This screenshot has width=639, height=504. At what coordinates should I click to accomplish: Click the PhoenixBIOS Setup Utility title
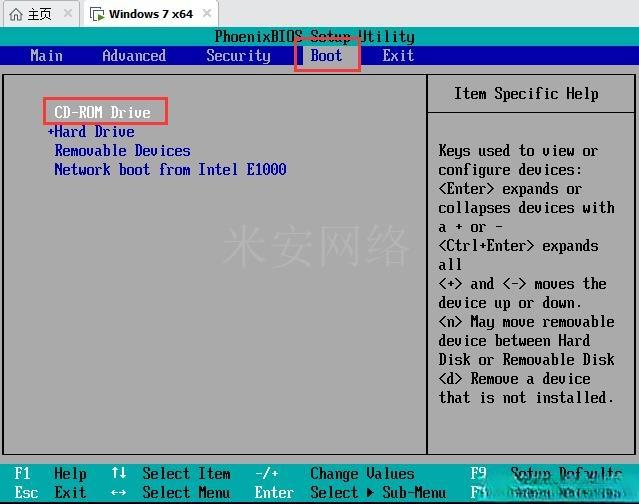[x=315, y=37]
